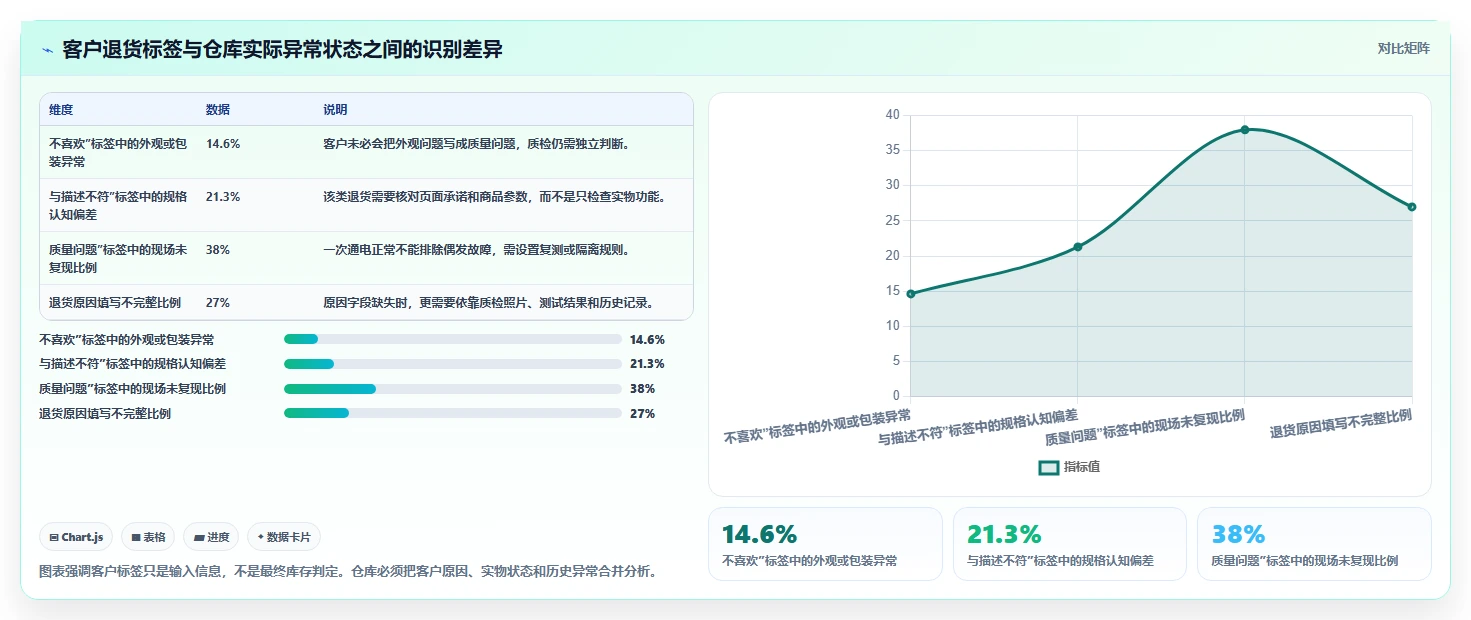
Task: Click the lightning icon beside the title
Action: [47, 50]
